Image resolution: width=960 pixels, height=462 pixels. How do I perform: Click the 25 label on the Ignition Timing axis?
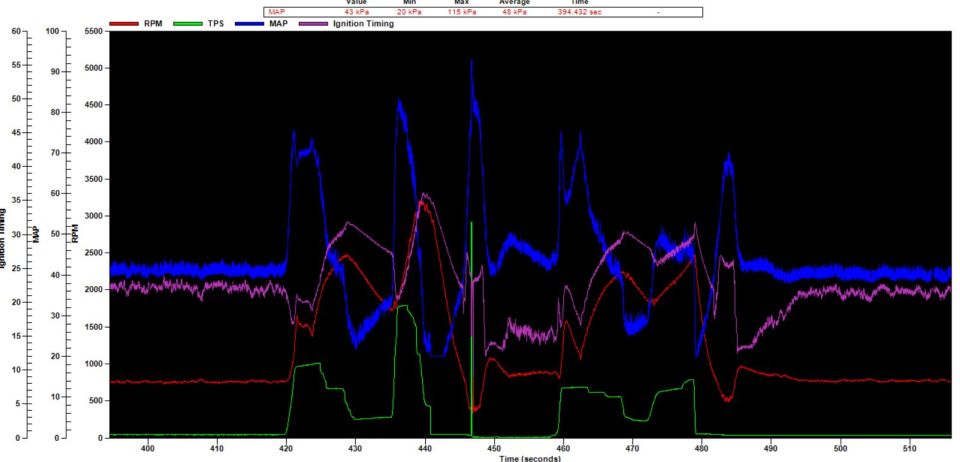click(x=16, y=268)
